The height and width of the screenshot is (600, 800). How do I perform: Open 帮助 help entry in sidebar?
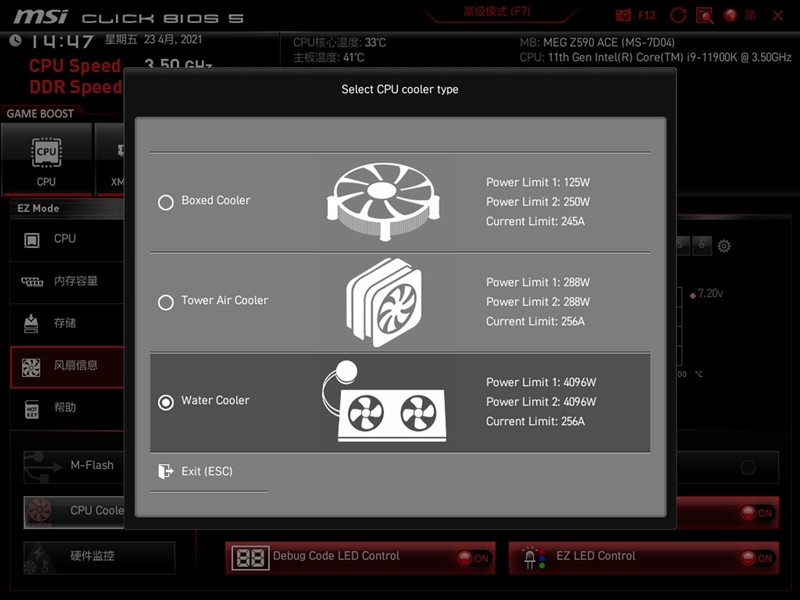tap(67, 408)
